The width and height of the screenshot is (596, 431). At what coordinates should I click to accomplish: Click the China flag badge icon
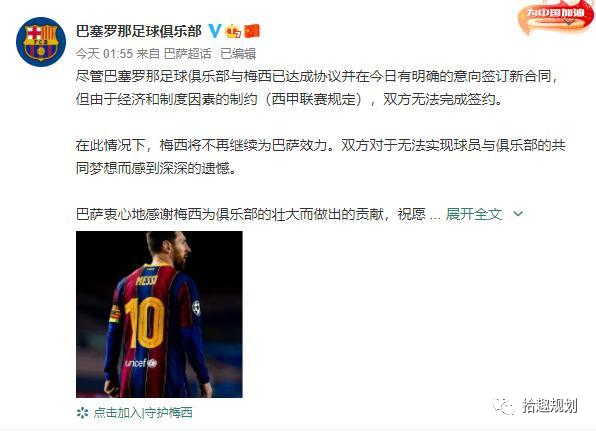(x=252, y=31)
